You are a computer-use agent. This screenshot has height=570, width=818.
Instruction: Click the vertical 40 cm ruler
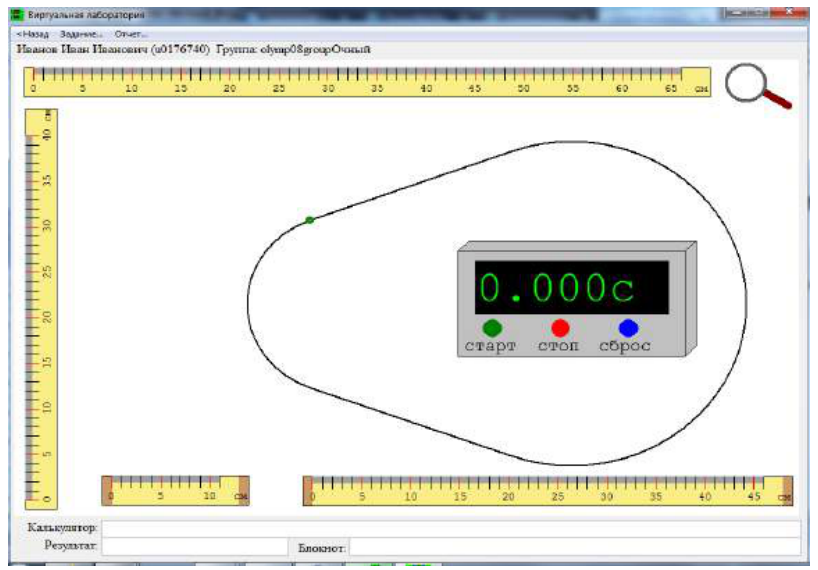[41, 309]
